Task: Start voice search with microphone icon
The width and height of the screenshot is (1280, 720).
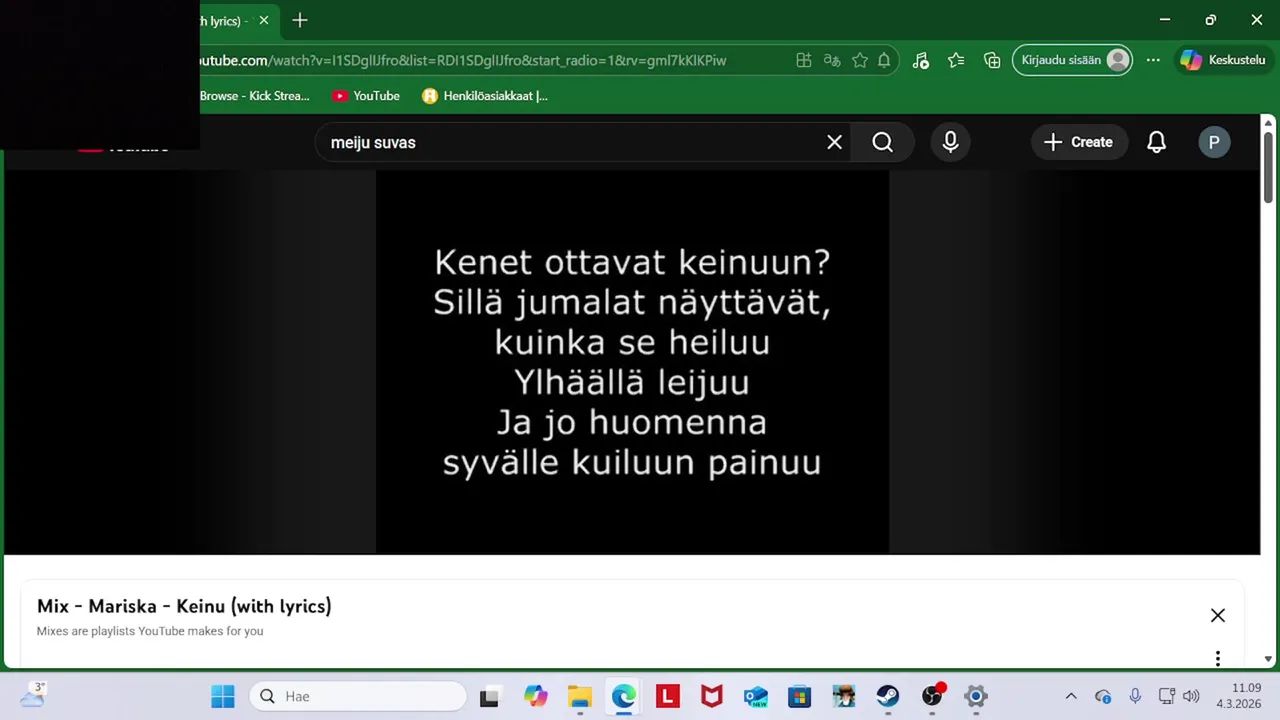Action: pos(951,142)
